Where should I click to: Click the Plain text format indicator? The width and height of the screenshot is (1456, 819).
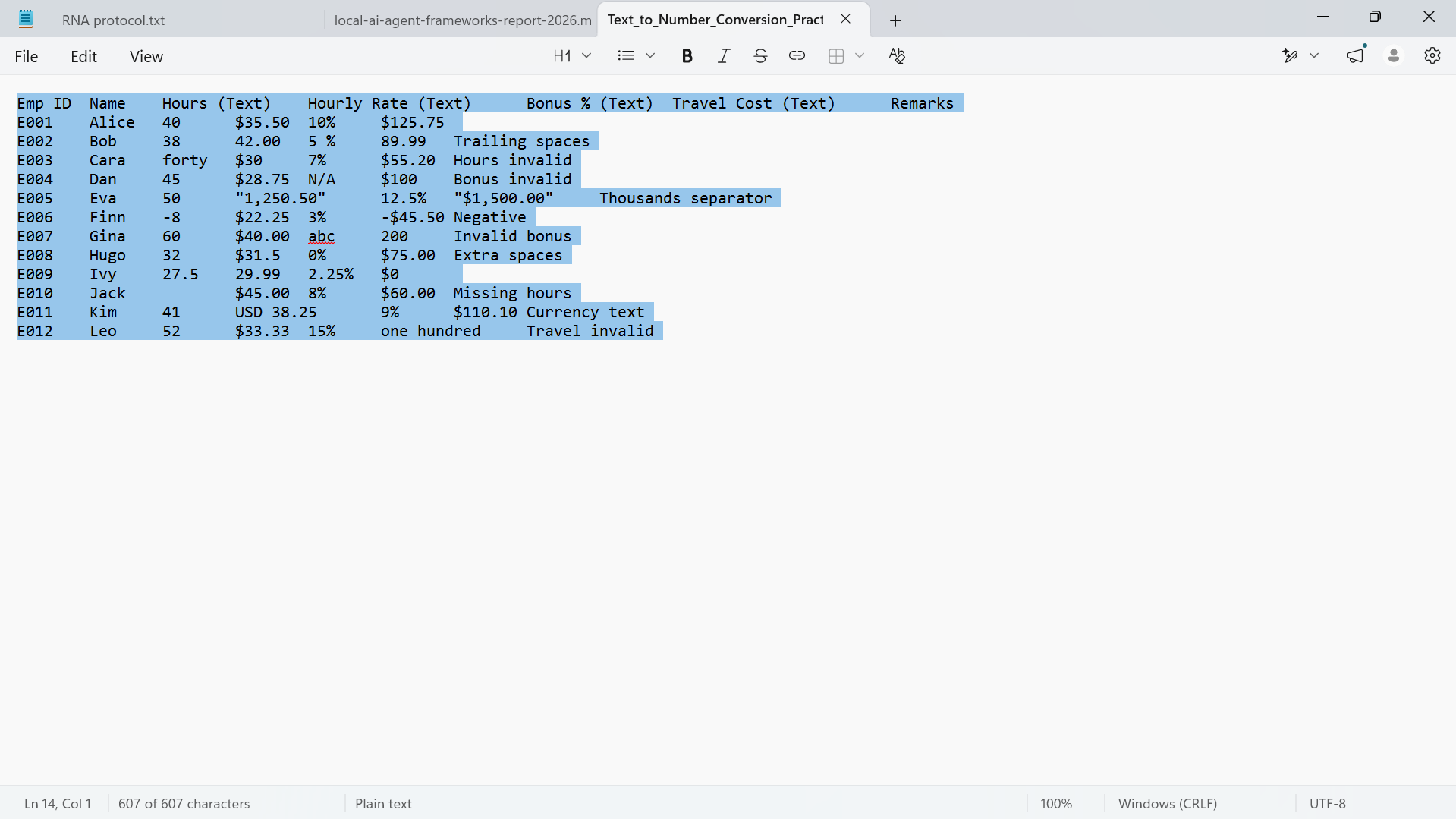[x=383, y=804]
